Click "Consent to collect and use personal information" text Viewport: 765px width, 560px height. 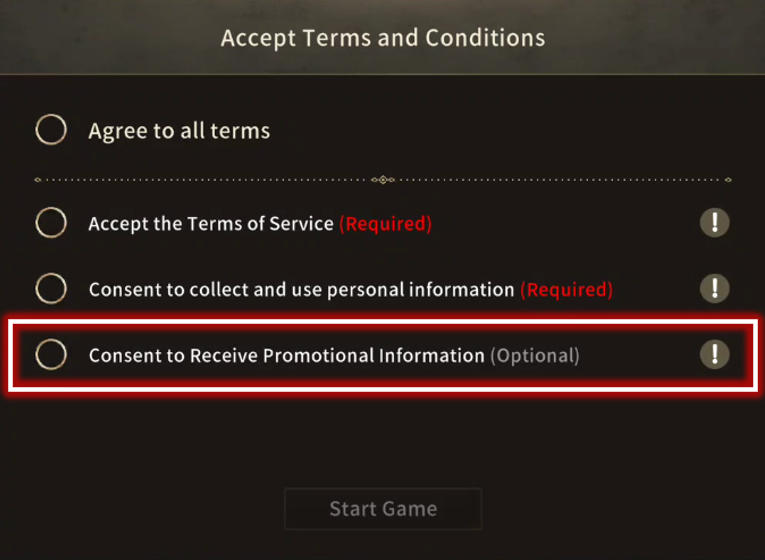click(302, 289)
